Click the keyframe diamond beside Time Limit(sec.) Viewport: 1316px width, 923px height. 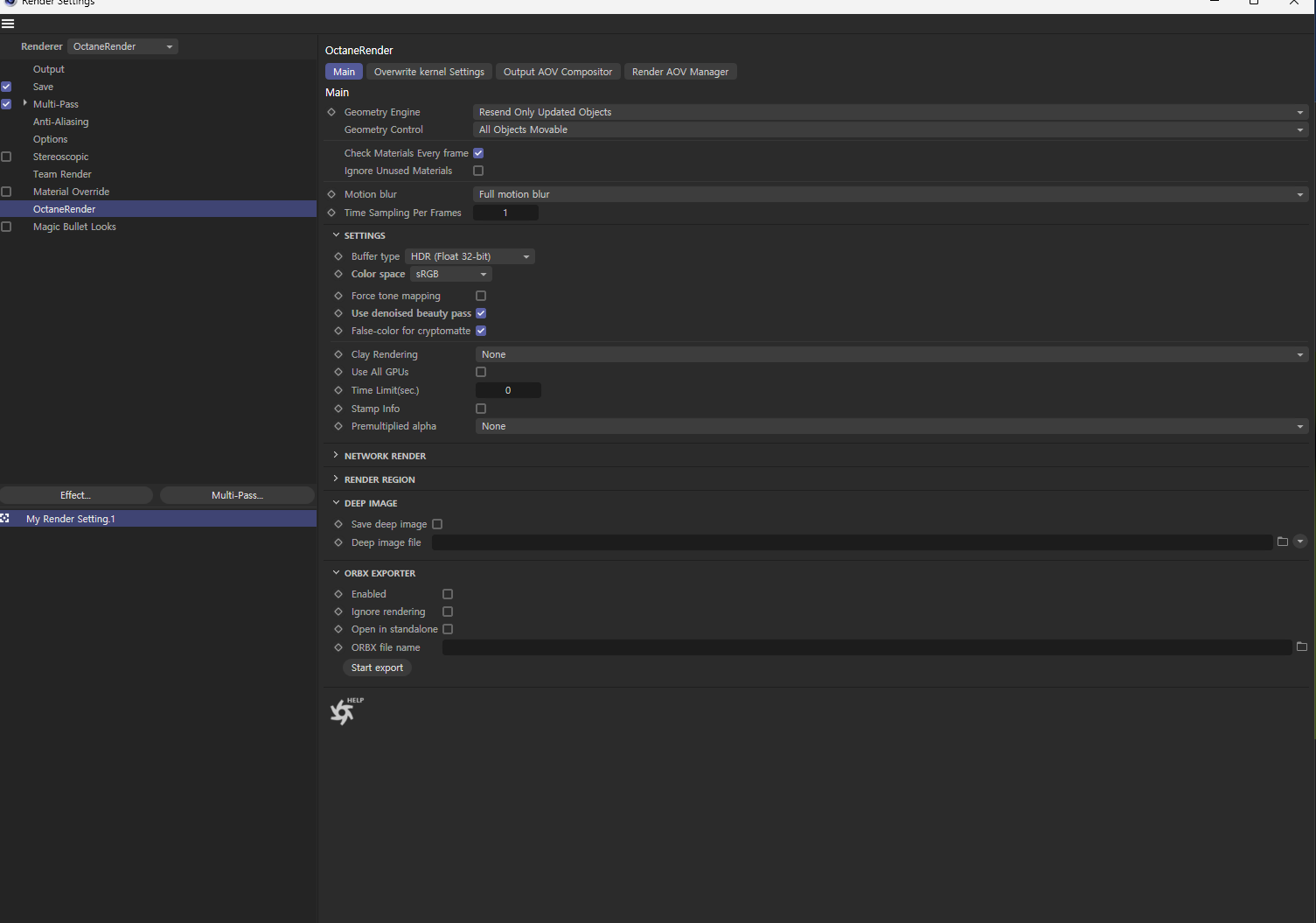click(x=338, y=390)
